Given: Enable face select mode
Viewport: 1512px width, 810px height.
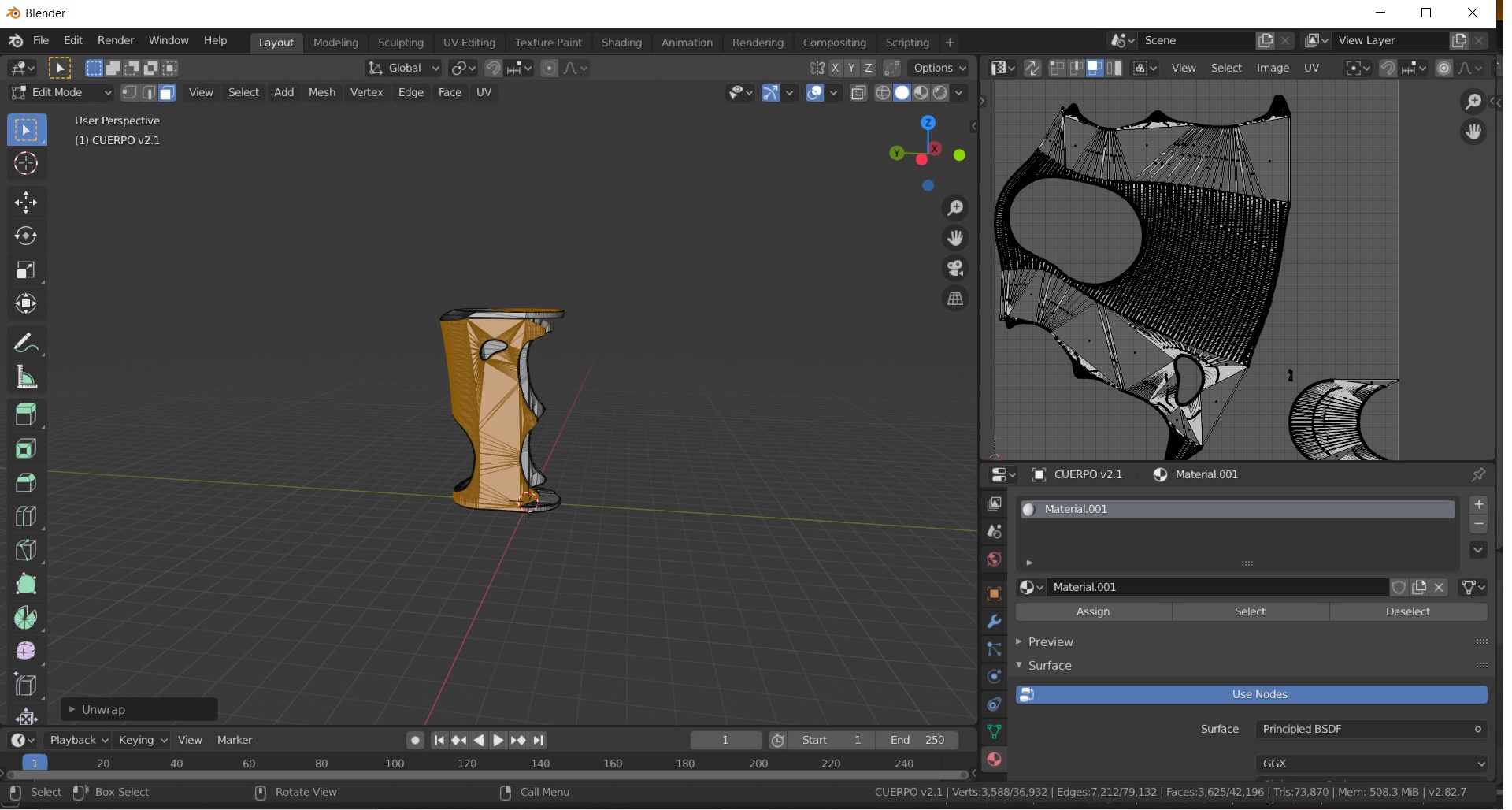Looking at the screenshot, I should 167,93.
